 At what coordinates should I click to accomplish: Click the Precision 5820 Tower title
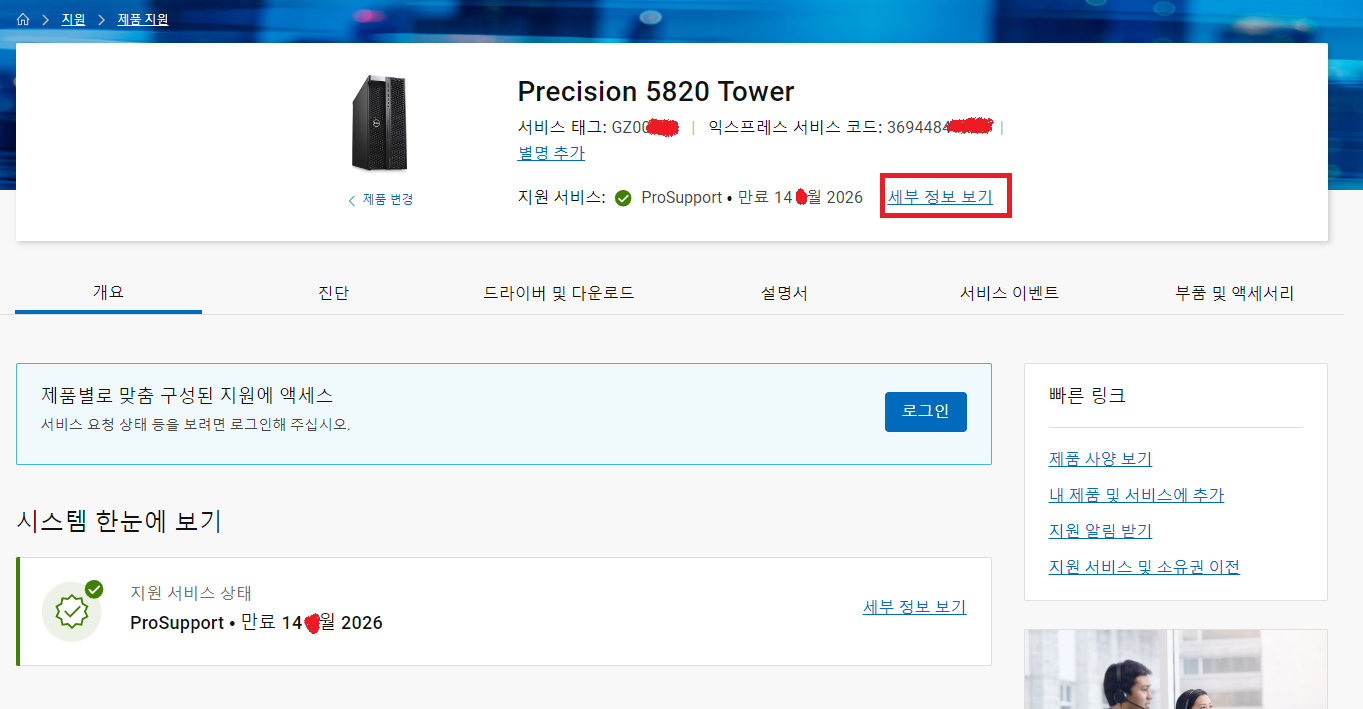656,92
